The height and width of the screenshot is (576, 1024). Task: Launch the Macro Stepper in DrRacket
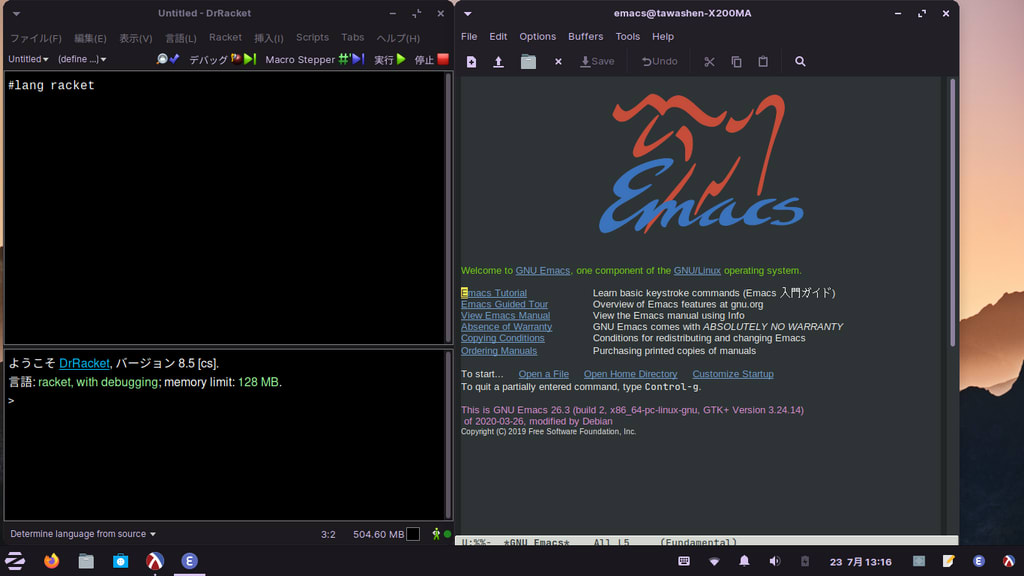pos(314,59)
